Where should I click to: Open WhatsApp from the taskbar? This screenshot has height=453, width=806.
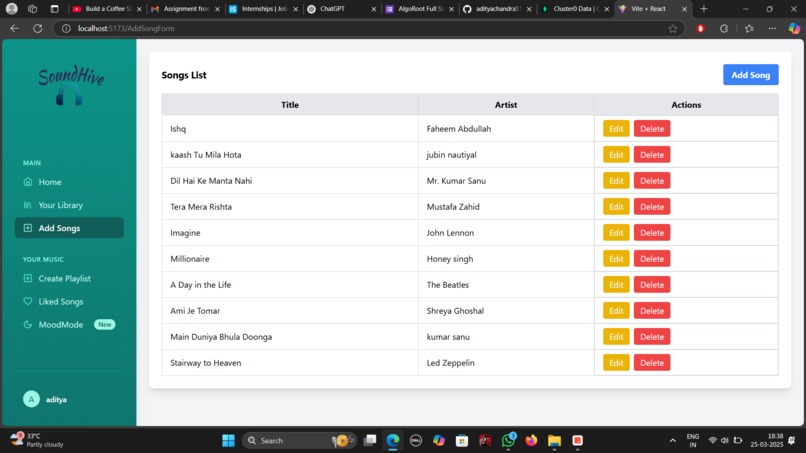pyautogui.click(x=508, y=441)
